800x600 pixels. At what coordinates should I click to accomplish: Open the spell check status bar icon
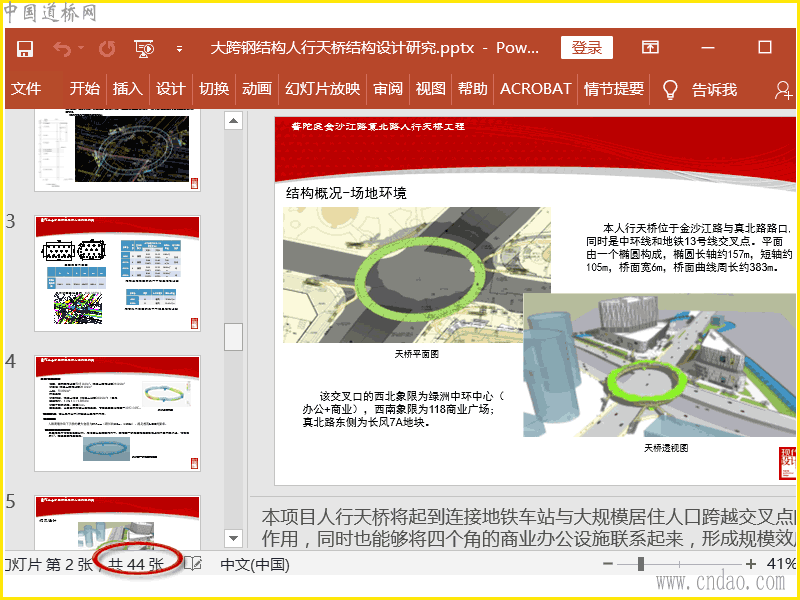pyautogui.click(x=193, y=564)
